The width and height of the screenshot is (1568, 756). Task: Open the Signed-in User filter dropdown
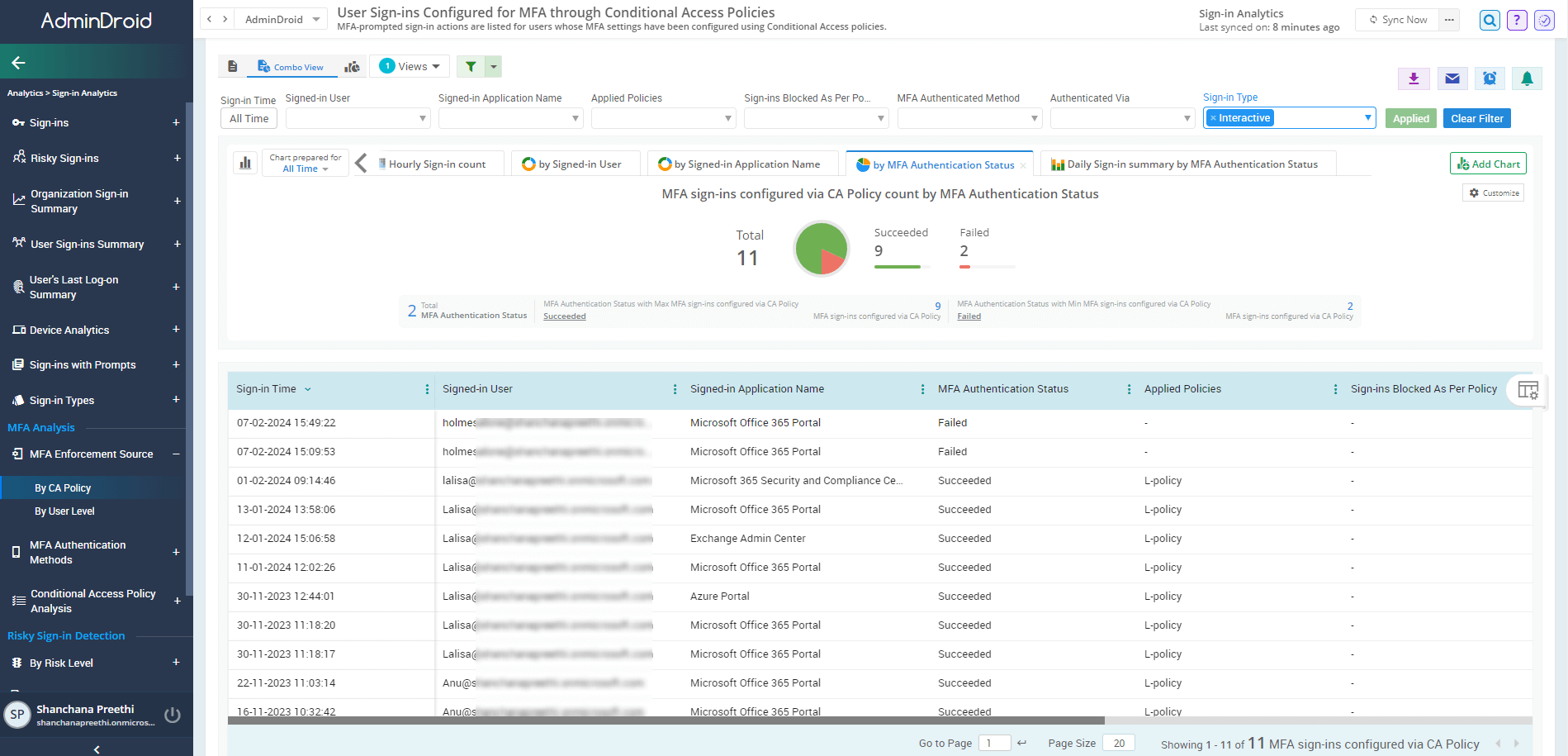358,119
